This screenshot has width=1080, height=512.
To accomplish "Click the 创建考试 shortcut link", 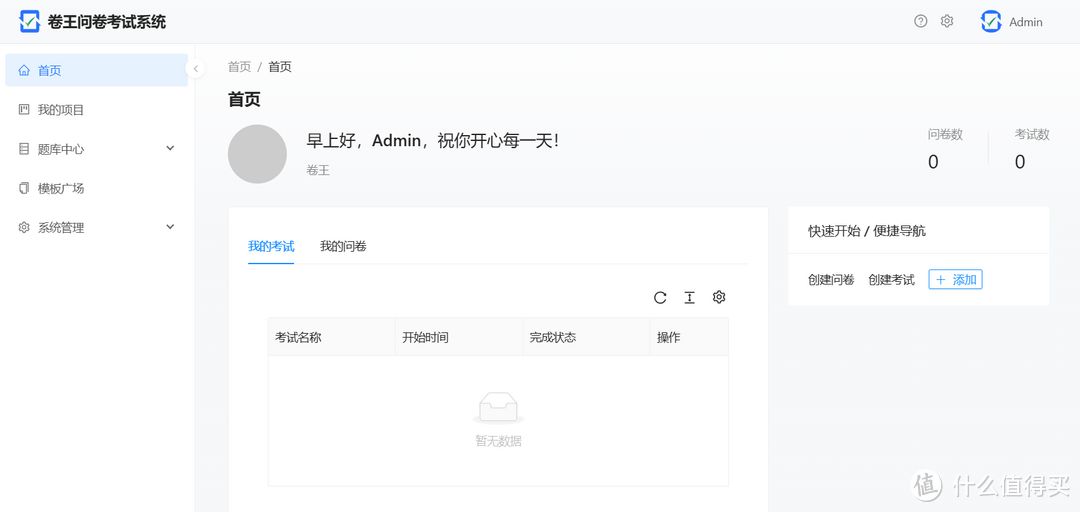I will coord(891,280).
